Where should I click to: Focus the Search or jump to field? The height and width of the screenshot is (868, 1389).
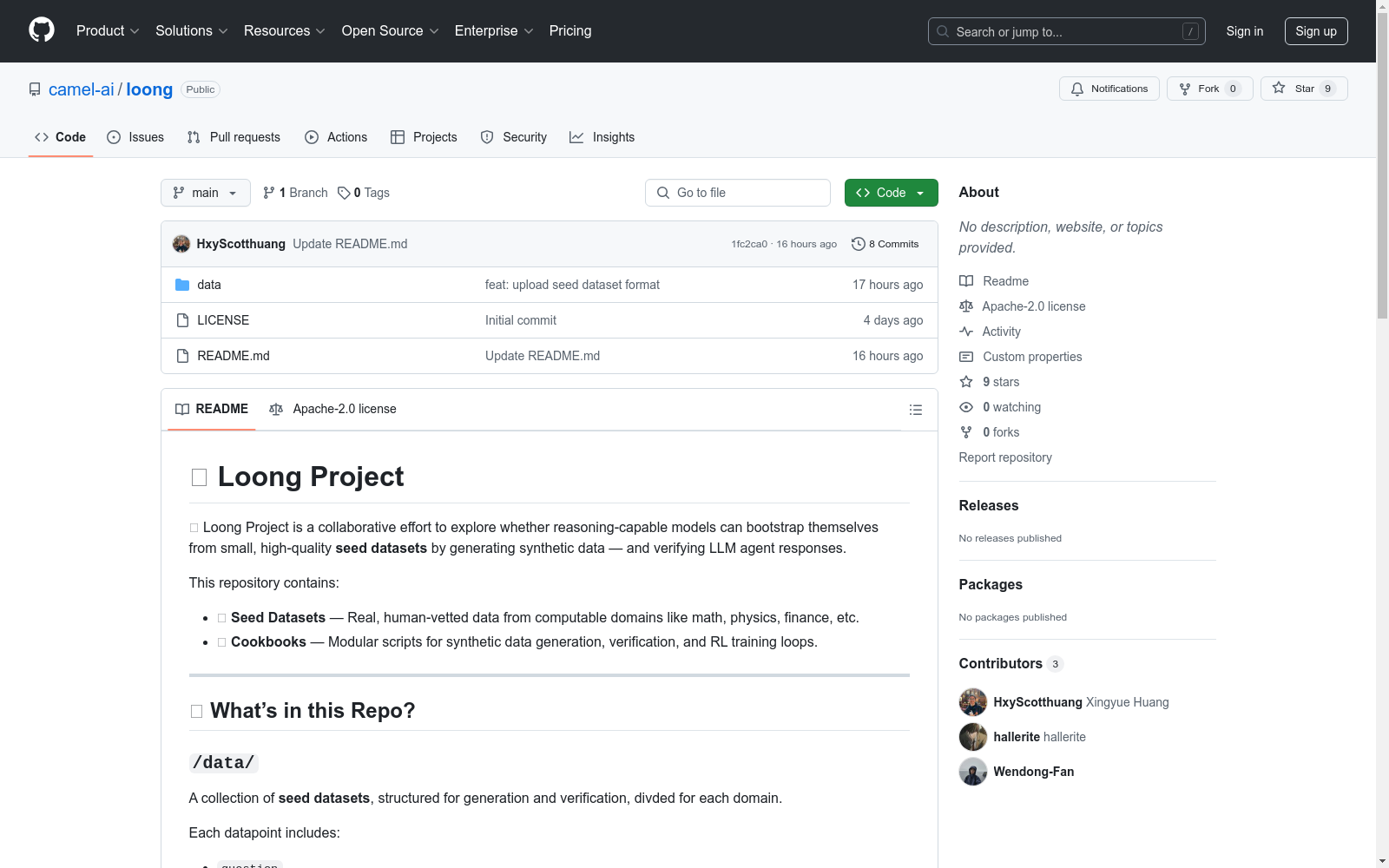1066,31
